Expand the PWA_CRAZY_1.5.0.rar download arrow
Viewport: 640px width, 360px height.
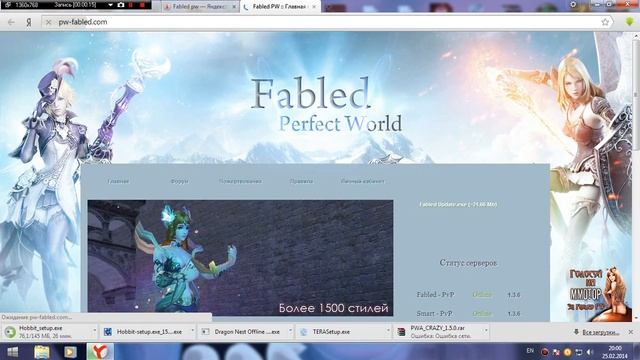pyautogui.click(x=486, y=331)
